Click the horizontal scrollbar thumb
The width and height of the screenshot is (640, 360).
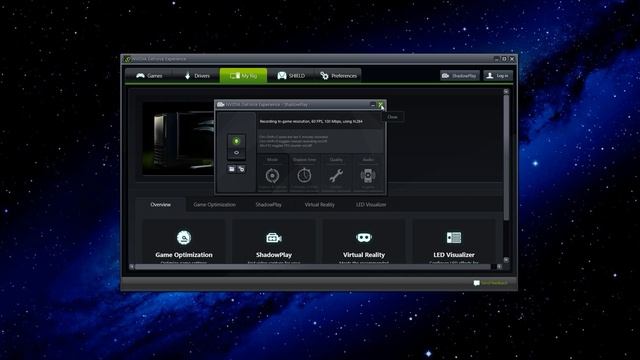(x=312, y=267)
